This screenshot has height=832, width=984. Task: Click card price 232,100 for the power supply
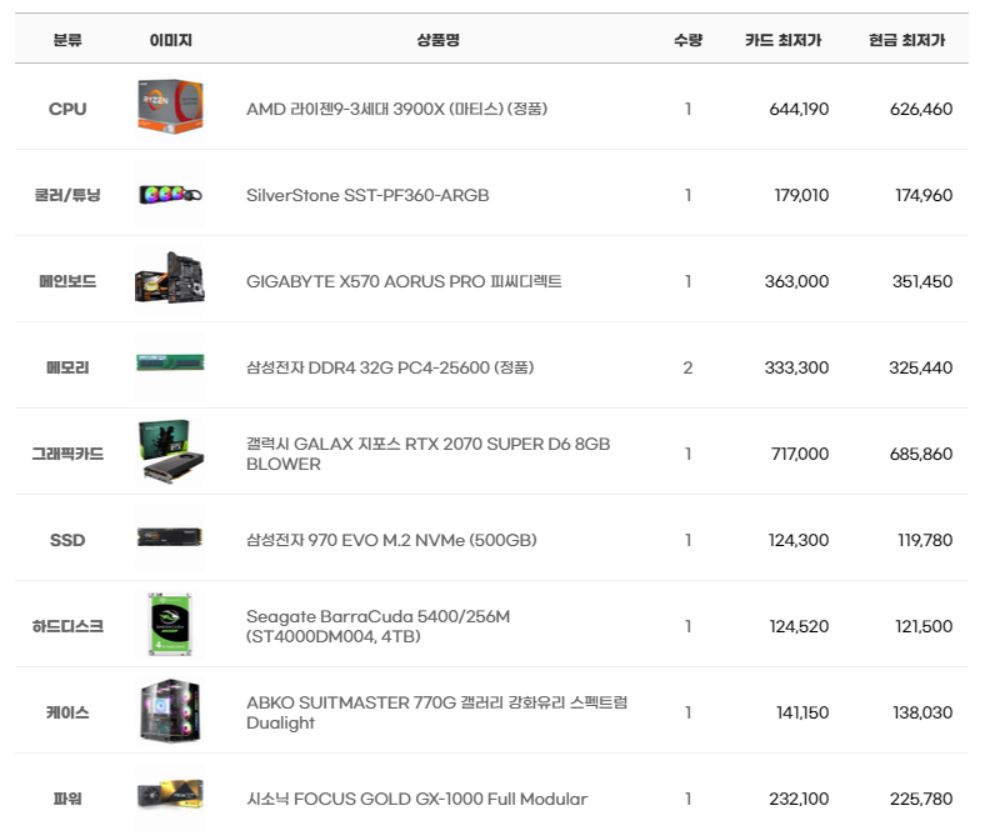click(x=799, y=799)
